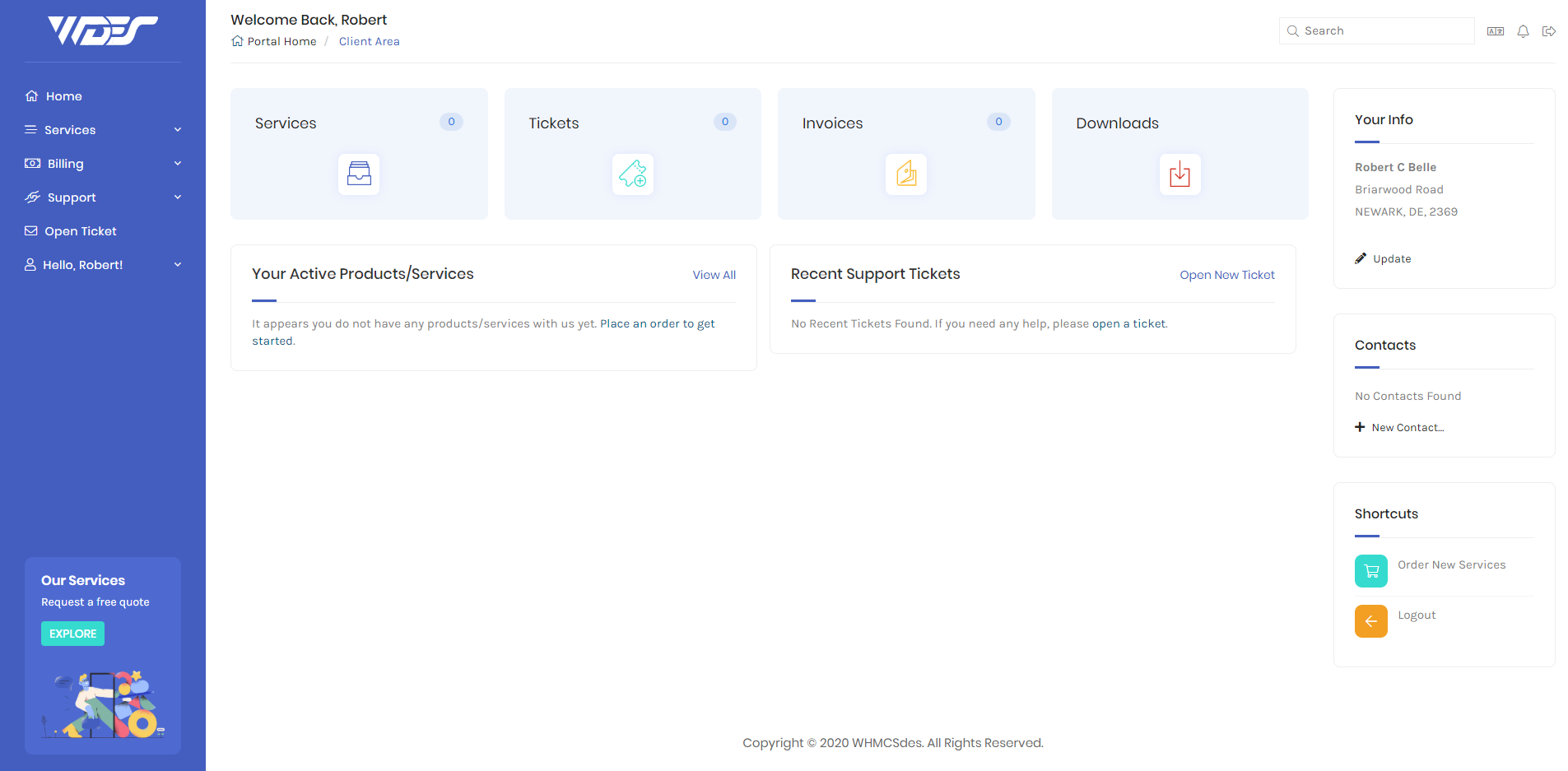Click Open New Ticket link
The width and height of the screenshot is (1568, 771).
(1227, 275)
